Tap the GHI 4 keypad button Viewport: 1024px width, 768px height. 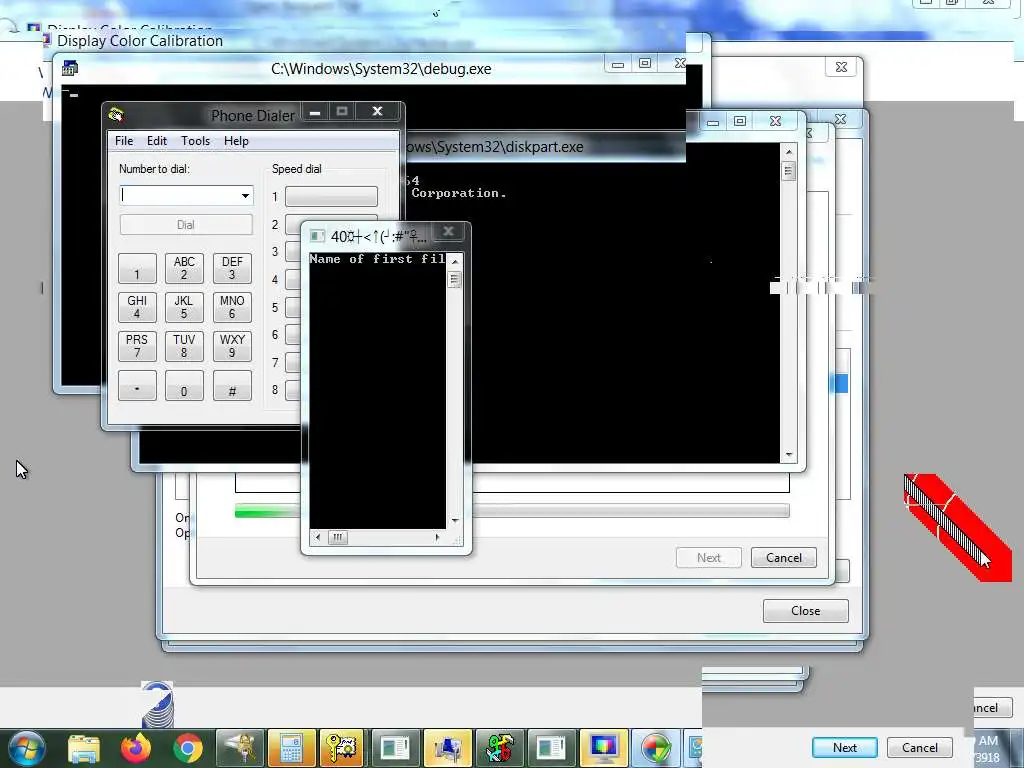(x=137, y=307)
